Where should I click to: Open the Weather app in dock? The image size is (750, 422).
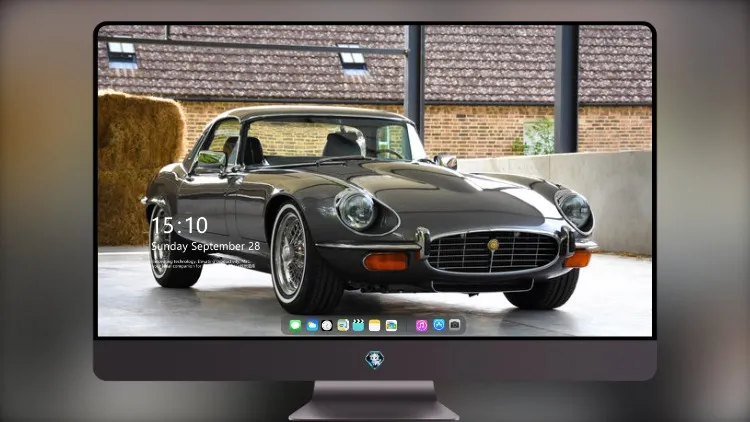311,325
